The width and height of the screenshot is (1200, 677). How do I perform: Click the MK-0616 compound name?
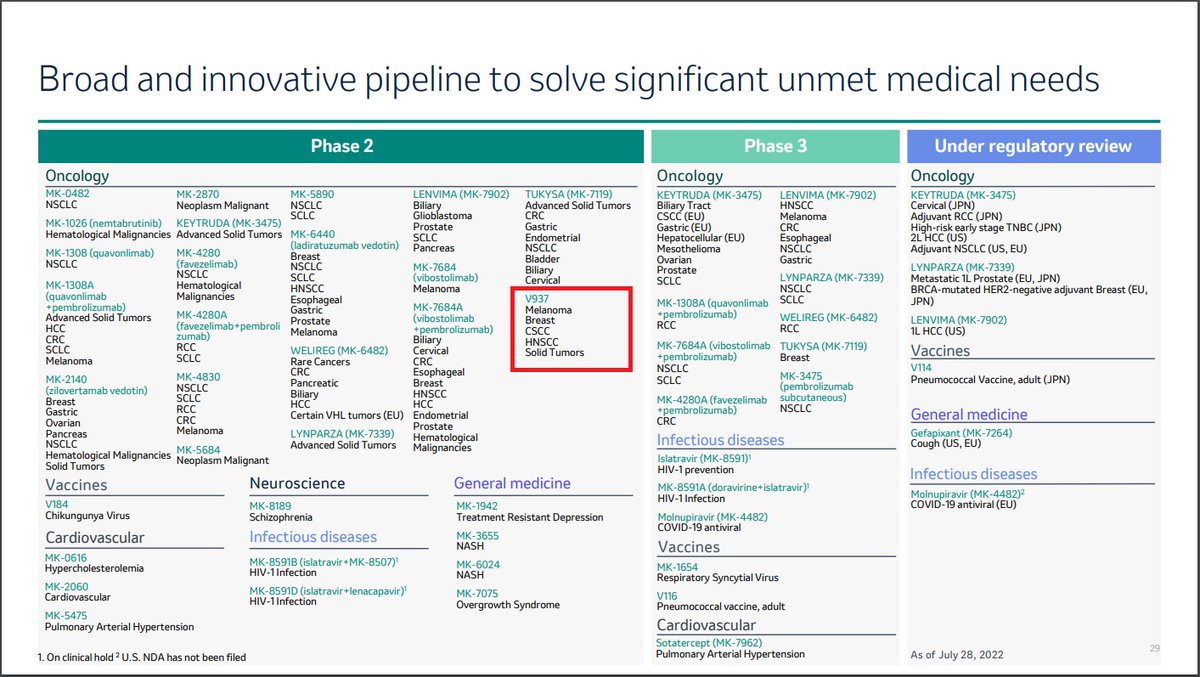coord(66,557)
